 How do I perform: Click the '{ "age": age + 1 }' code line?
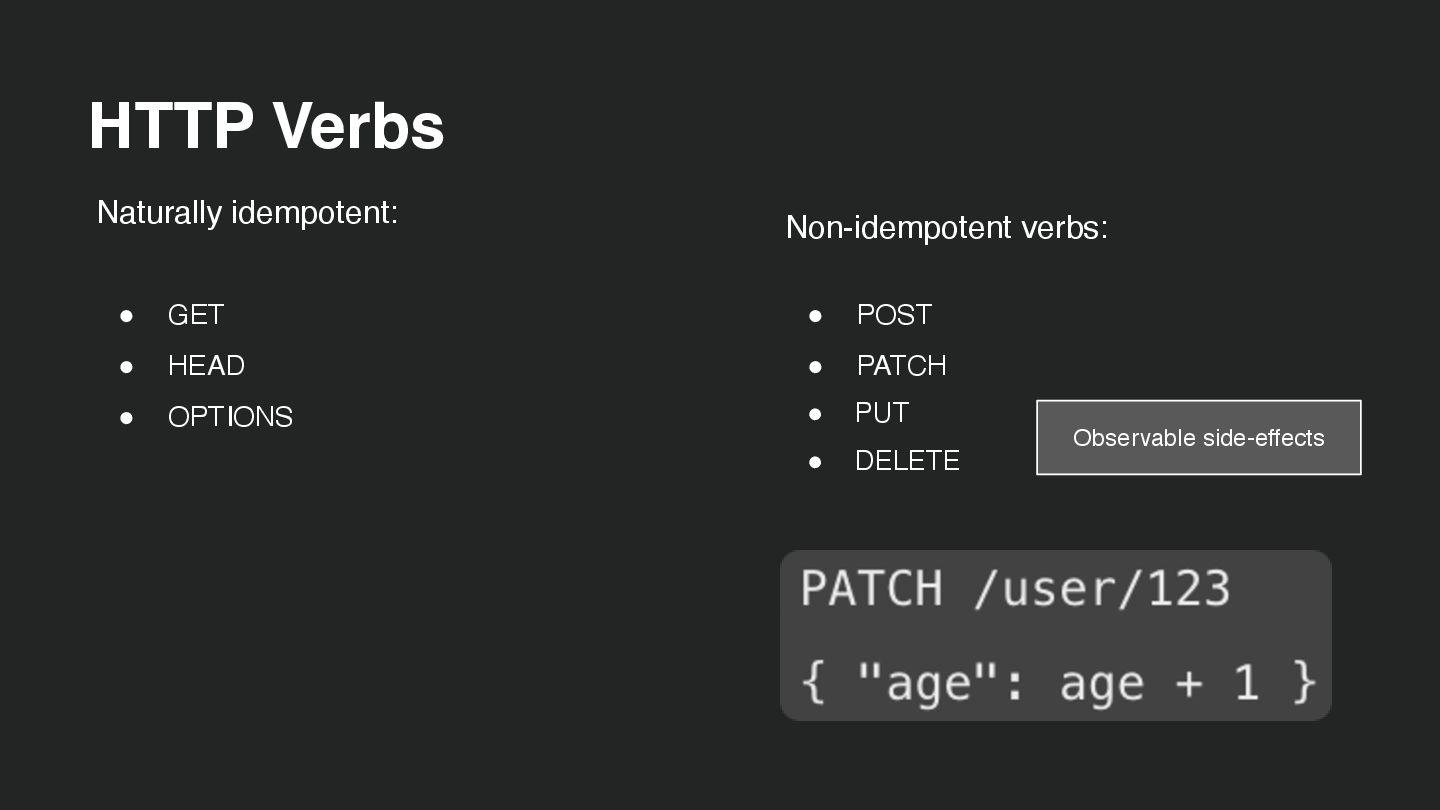pyautogui.click(x=1058, y=682)
